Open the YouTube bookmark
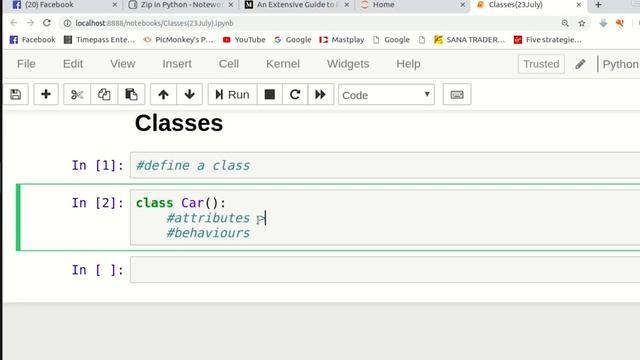Image resolution: width=640 pixels, height=360 pixels. tap(244, 40)
